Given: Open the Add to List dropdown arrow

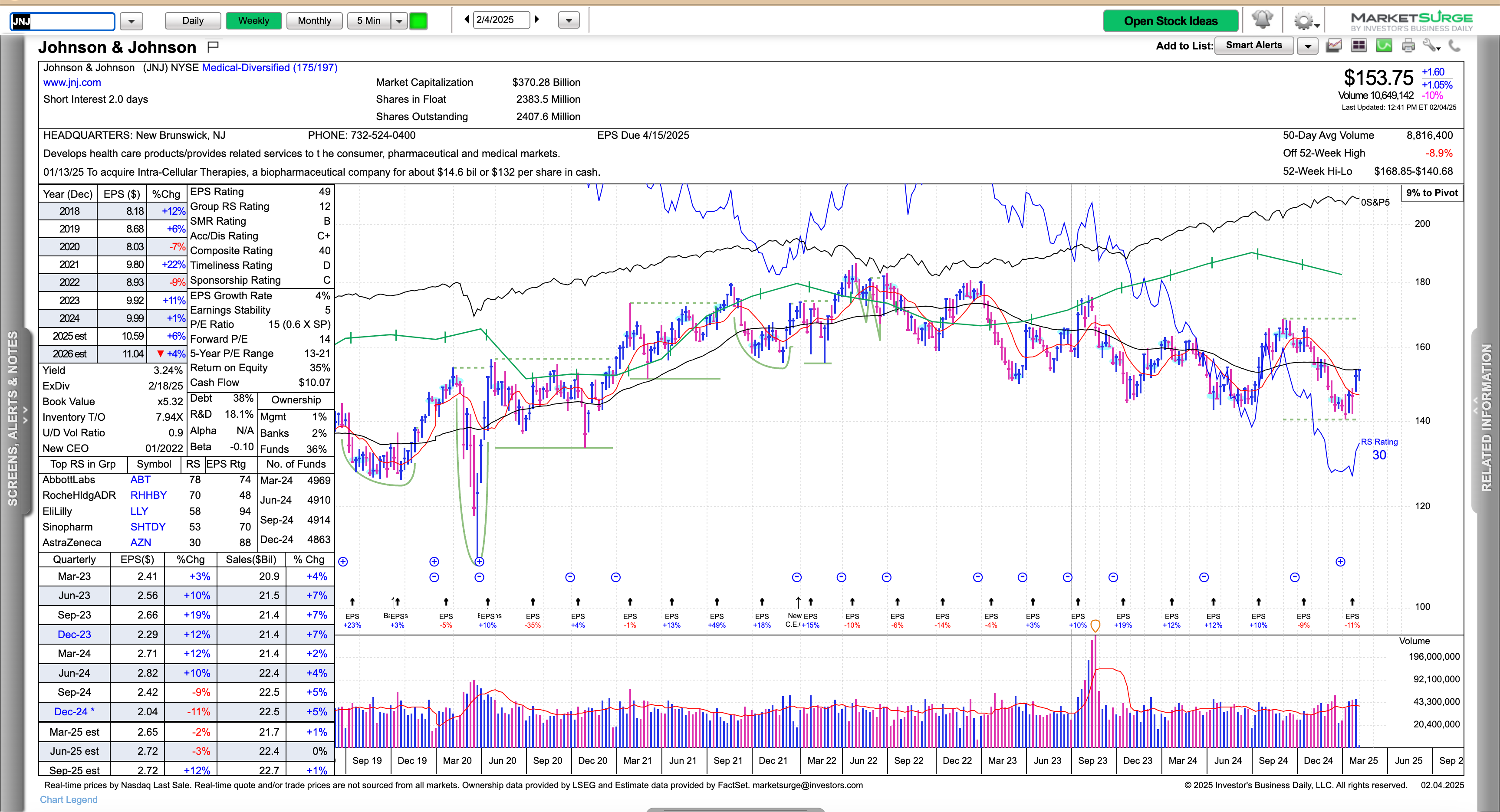Looking at the screenshot, I should click(x=1308, y=46).
